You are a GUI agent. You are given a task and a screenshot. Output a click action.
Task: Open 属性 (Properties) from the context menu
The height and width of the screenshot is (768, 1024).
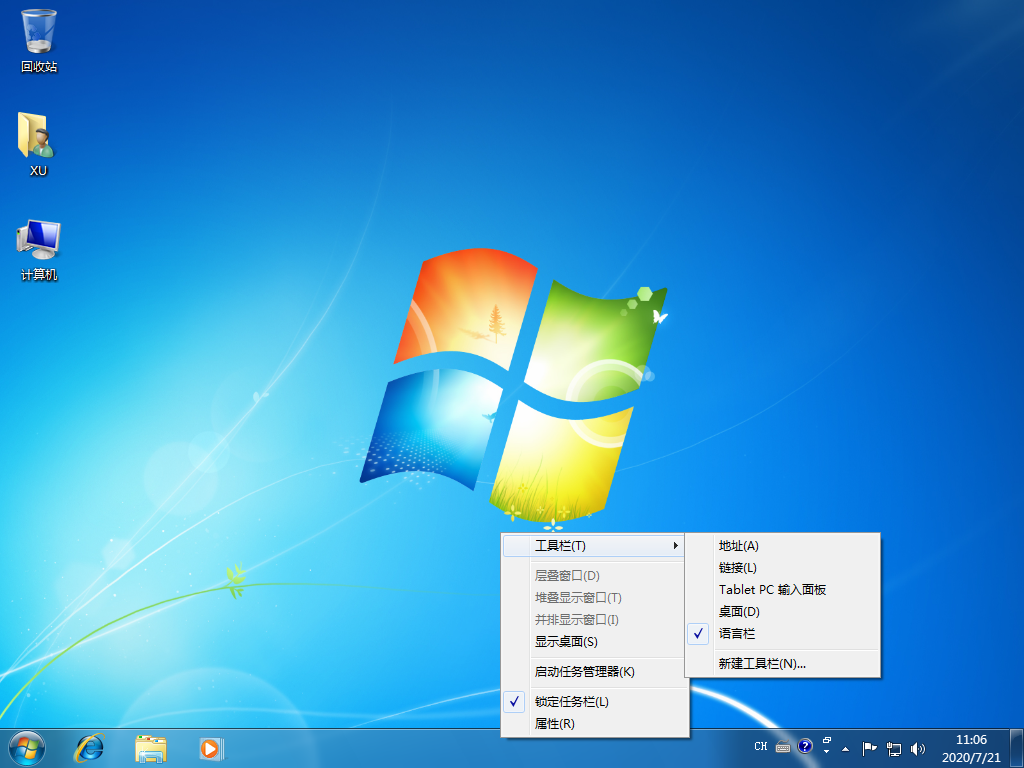click(555, 724)
